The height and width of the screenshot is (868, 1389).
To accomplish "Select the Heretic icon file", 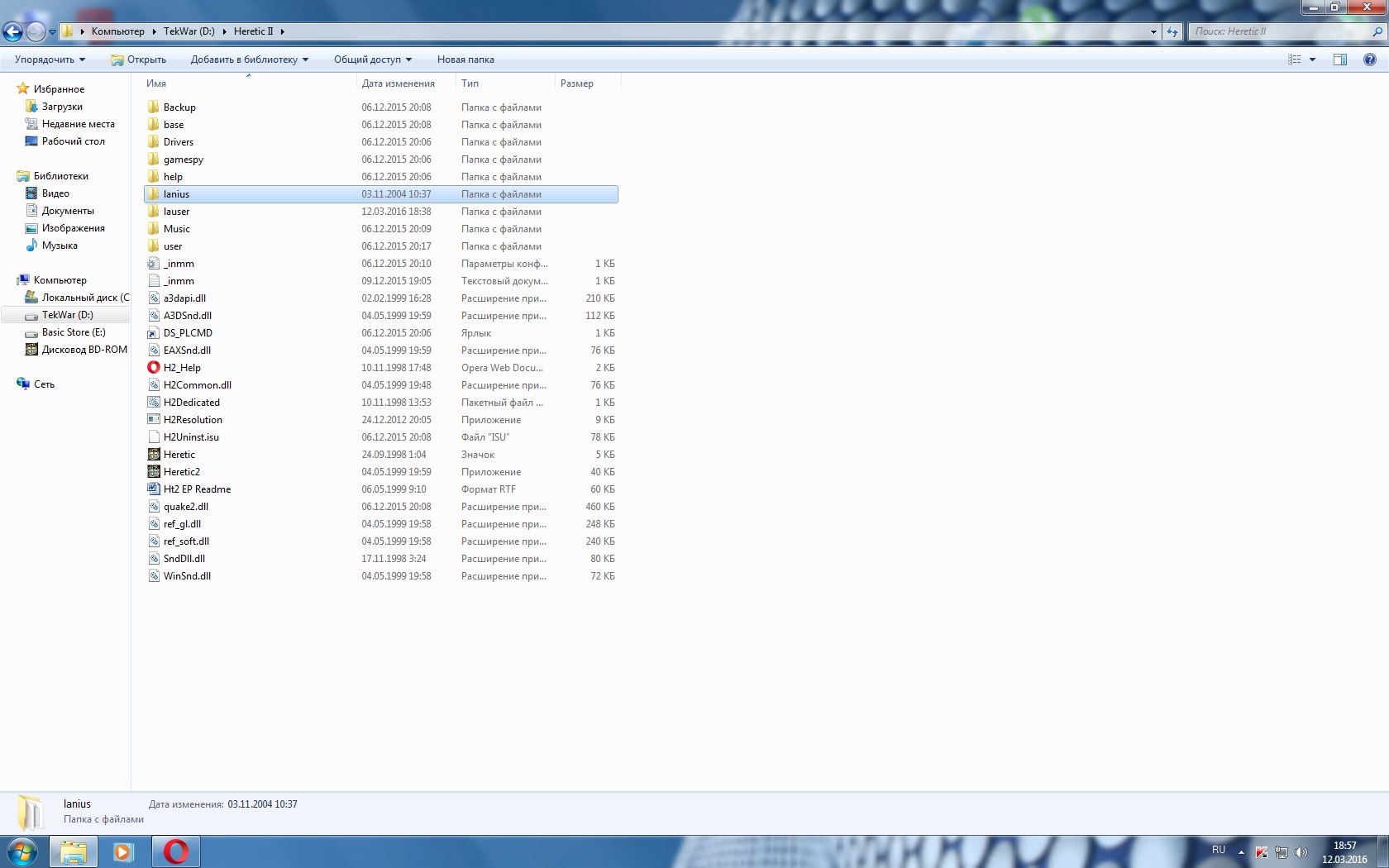I will coord(154,455).
